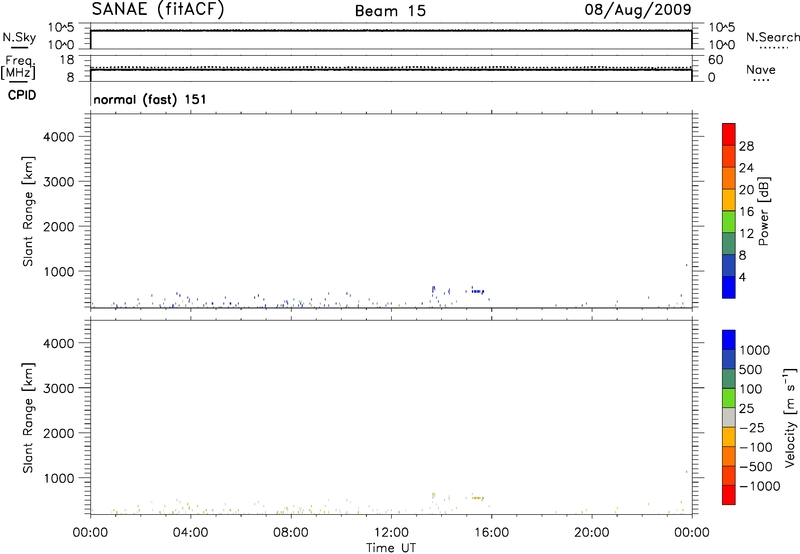Viewport: 800px width, 554px height.
Task: Click the 60 tick on Nave axis
Action: [x=716, y=60]
